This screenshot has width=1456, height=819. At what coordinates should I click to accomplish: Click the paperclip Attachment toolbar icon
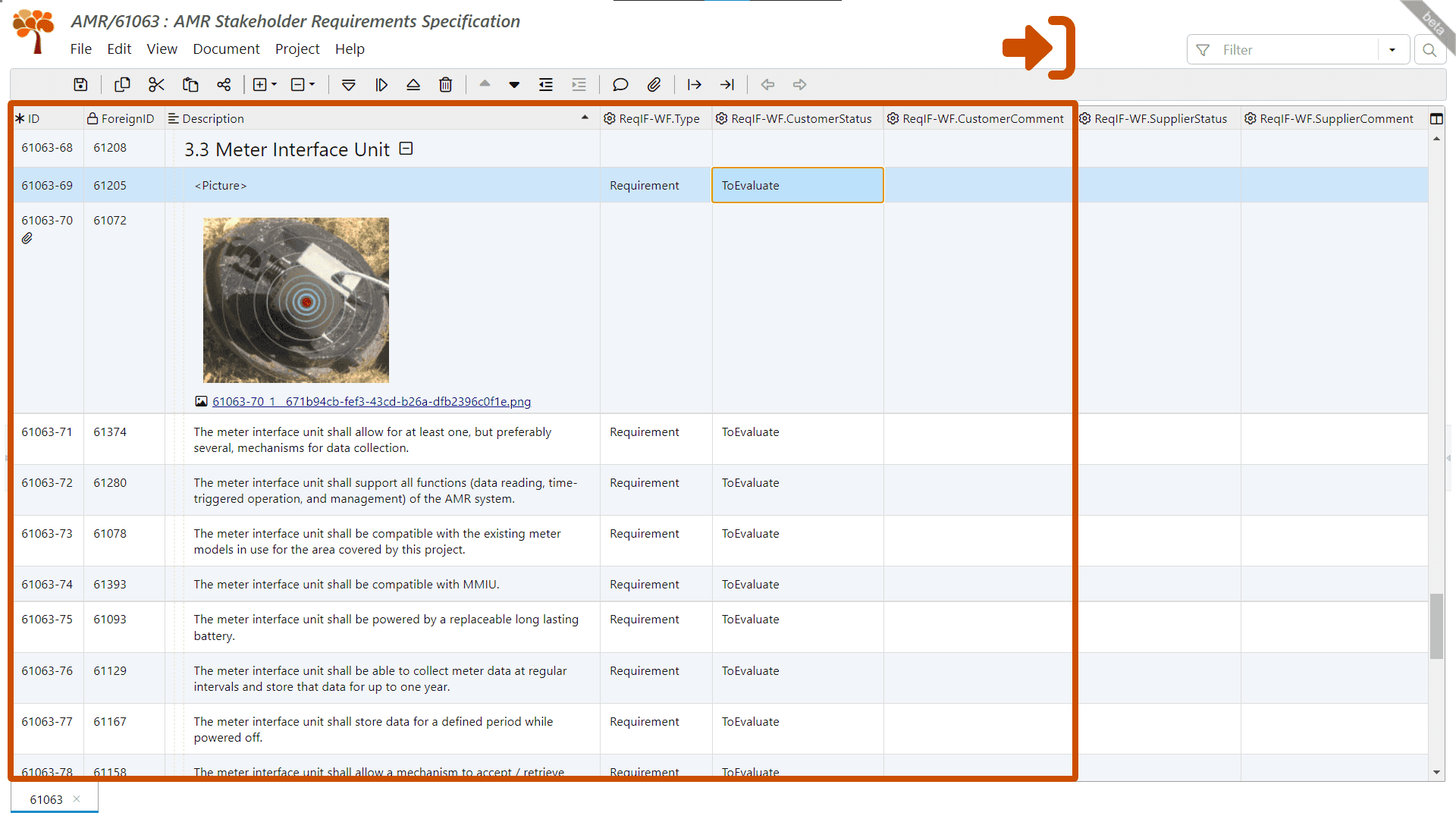point(654,85)
